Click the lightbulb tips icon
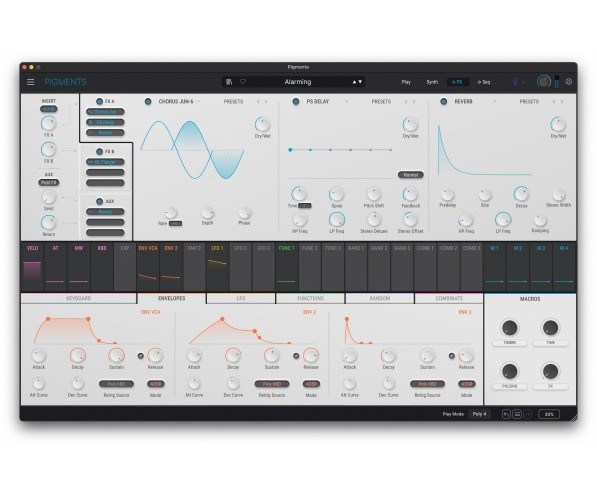 pyautogui.click(x=515, y=82)
